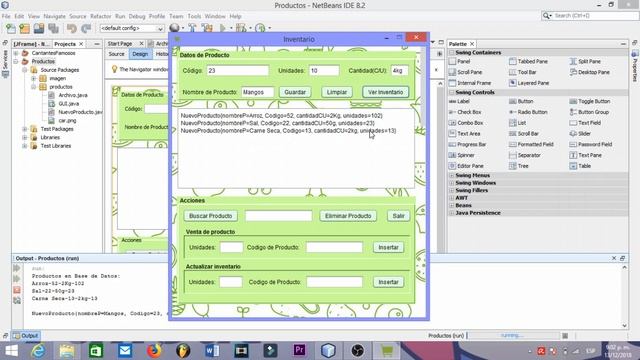Click the Open Project toolbar icon
The image size is (640, 360).
click(39, 28)
